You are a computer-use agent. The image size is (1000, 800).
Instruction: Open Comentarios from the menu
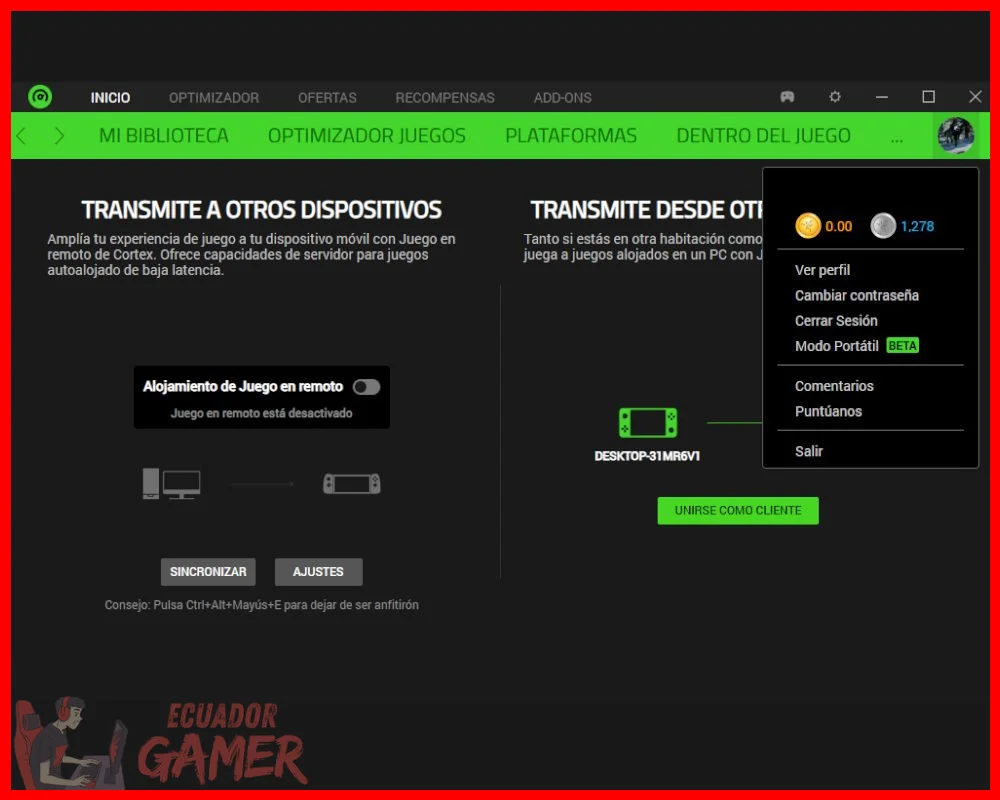click(834, 386)
